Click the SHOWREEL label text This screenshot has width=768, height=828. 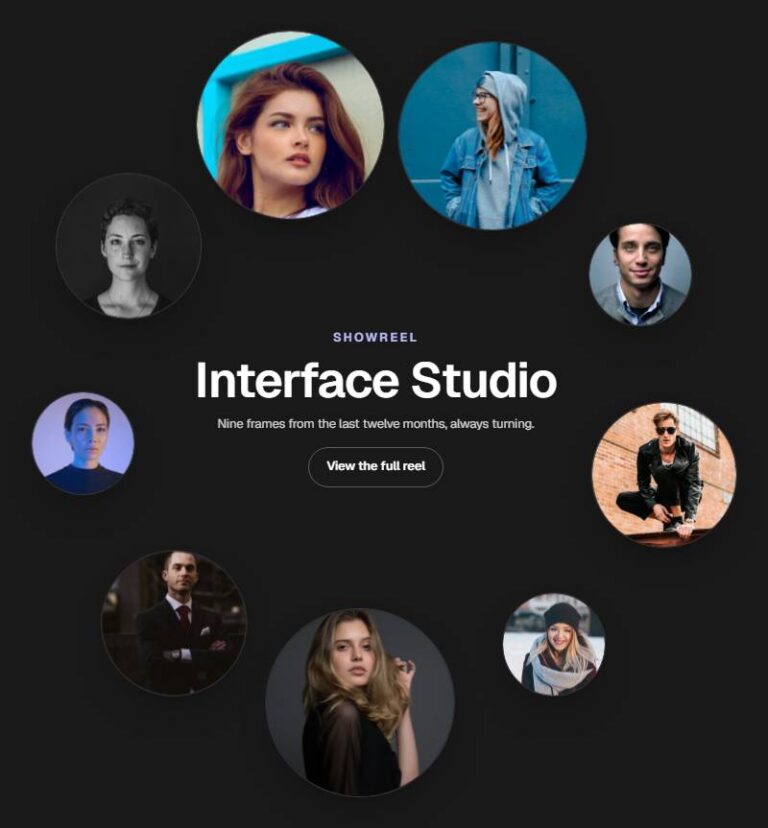[x=375, y=337]
